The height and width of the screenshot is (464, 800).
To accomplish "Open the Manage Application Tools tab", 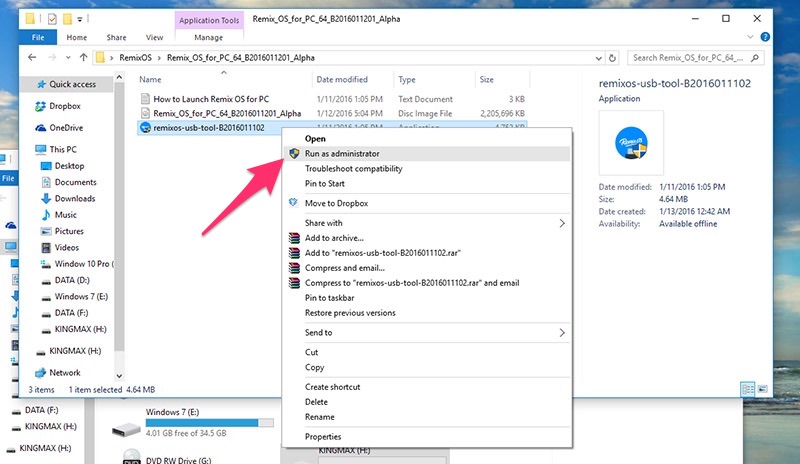I will (x=209, y=37).
